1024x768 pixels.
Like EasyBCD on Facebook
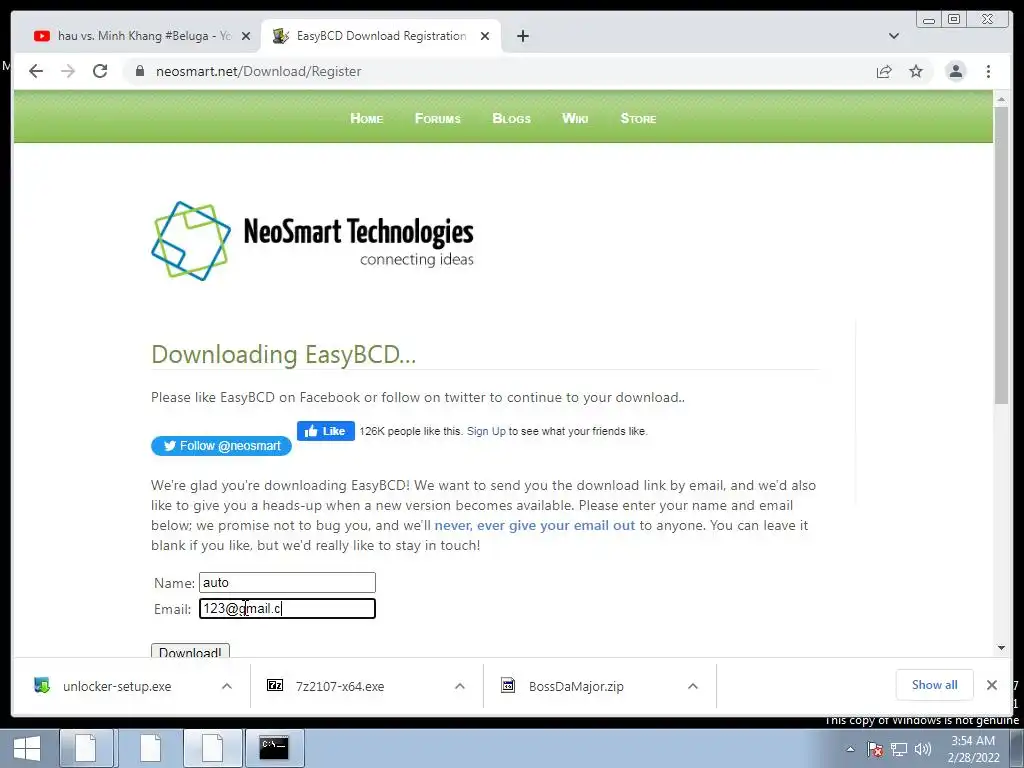pyautogui.click(x=325, y=431)
